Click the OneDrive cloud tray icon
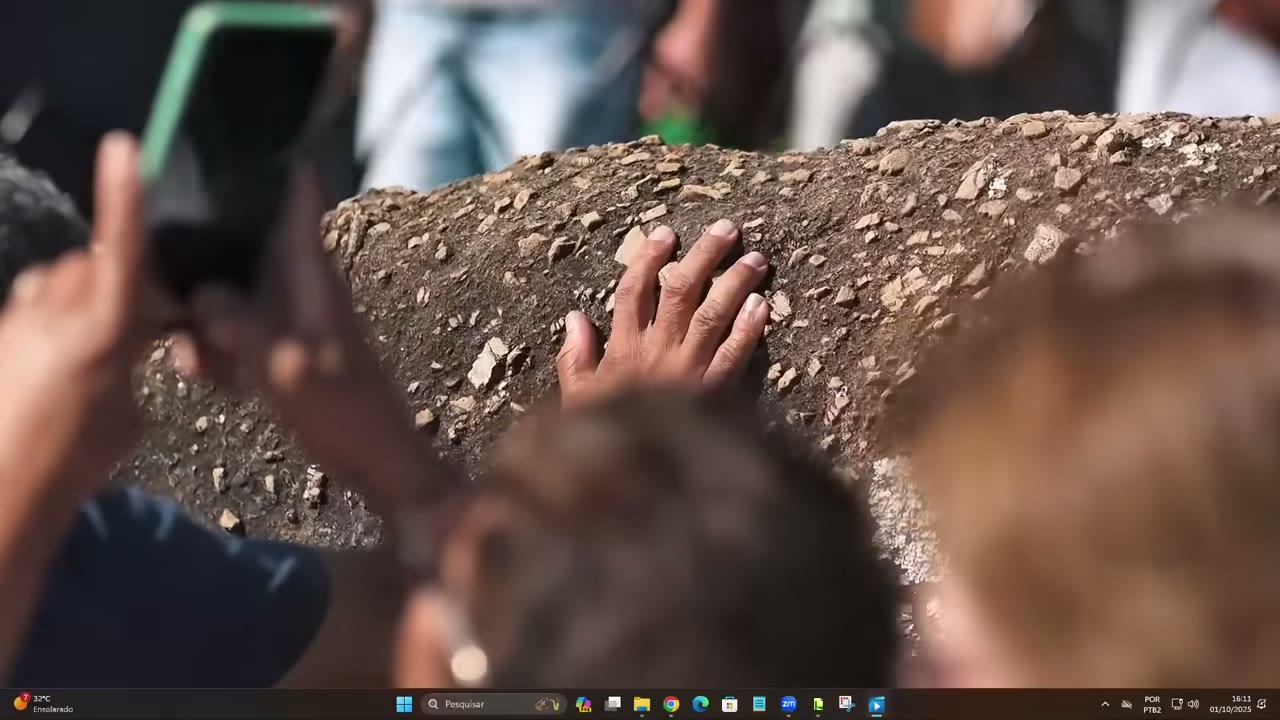 pyautogui.click(x=1127, y=704)
